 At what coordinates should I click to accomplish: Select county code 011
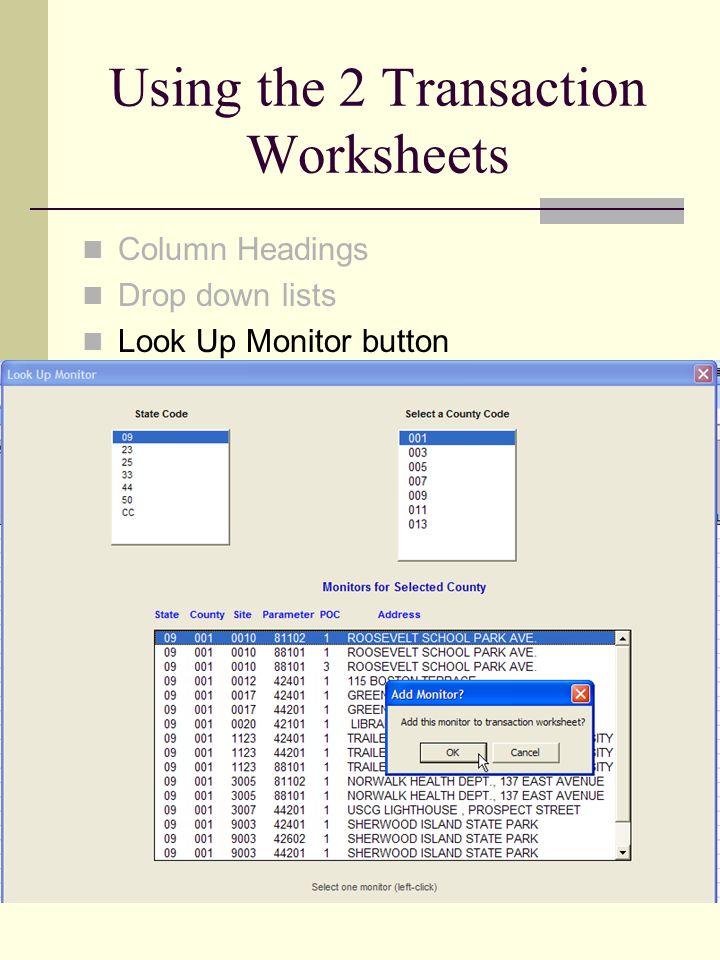(457, 510)
